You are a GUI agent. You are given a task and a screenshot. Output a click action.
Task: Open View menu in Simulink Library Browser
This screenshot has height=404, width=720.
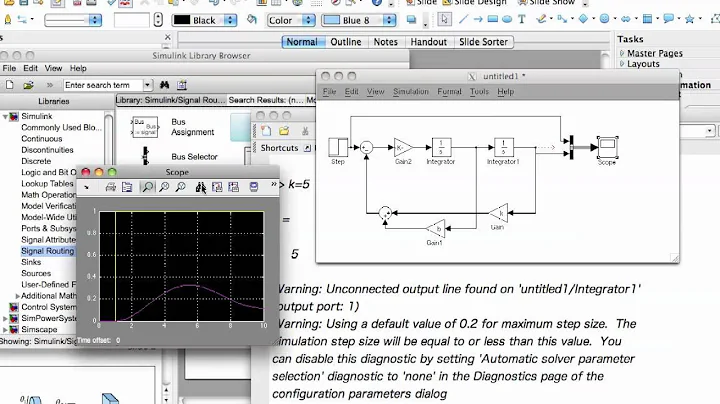click(x=53, y=68)
